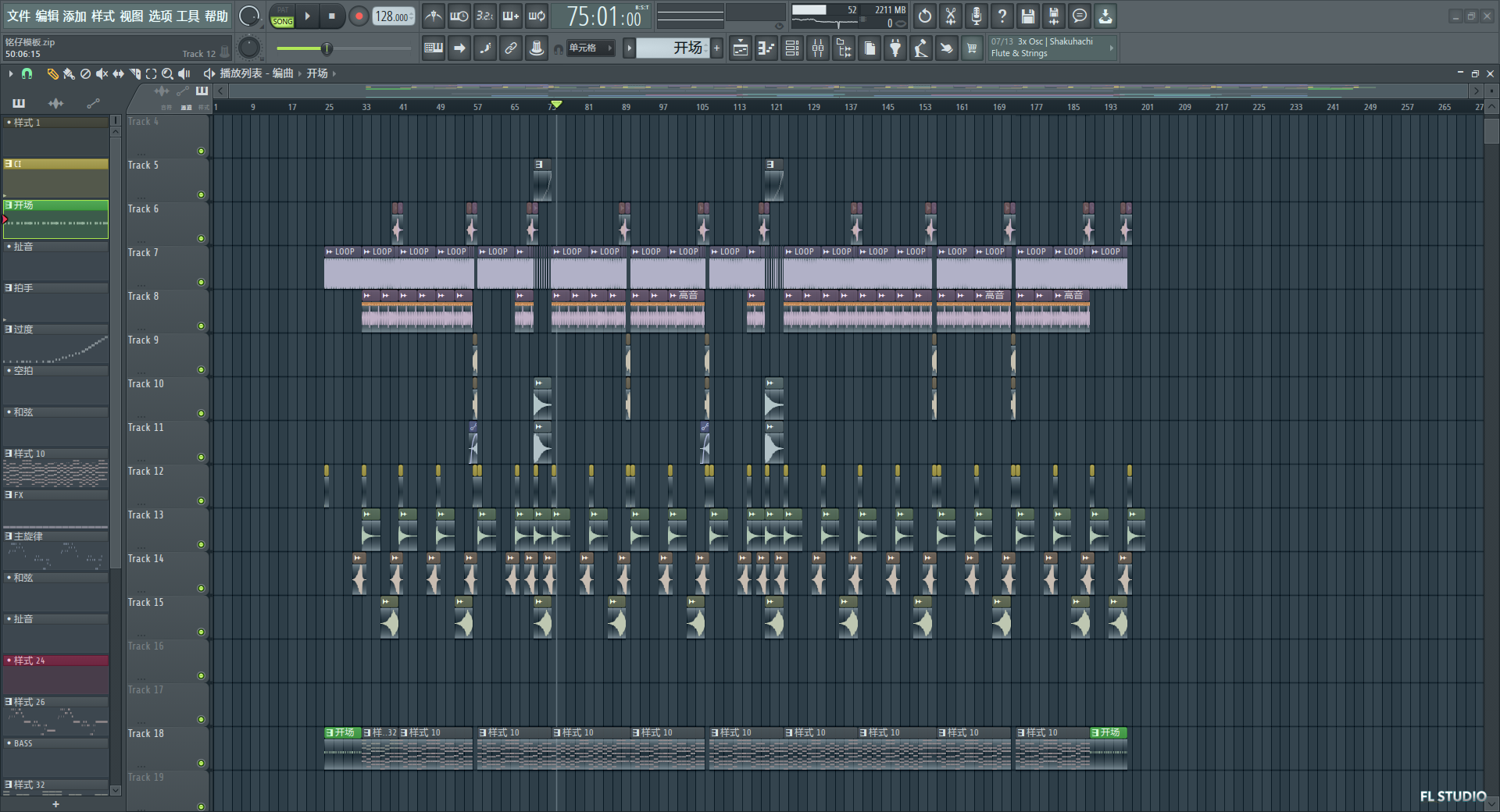
Task: Open the 开场 pattern selector
Action: coord(672,48)
